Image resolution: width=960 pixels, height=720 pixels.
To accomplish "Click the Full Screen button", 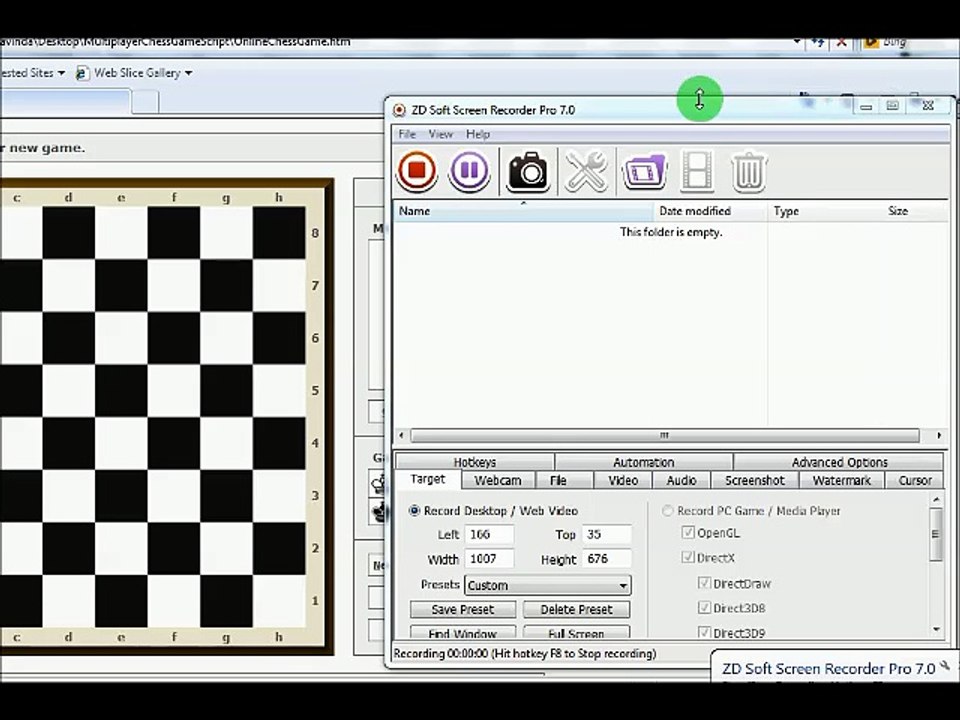I will [x=576, y=632].
